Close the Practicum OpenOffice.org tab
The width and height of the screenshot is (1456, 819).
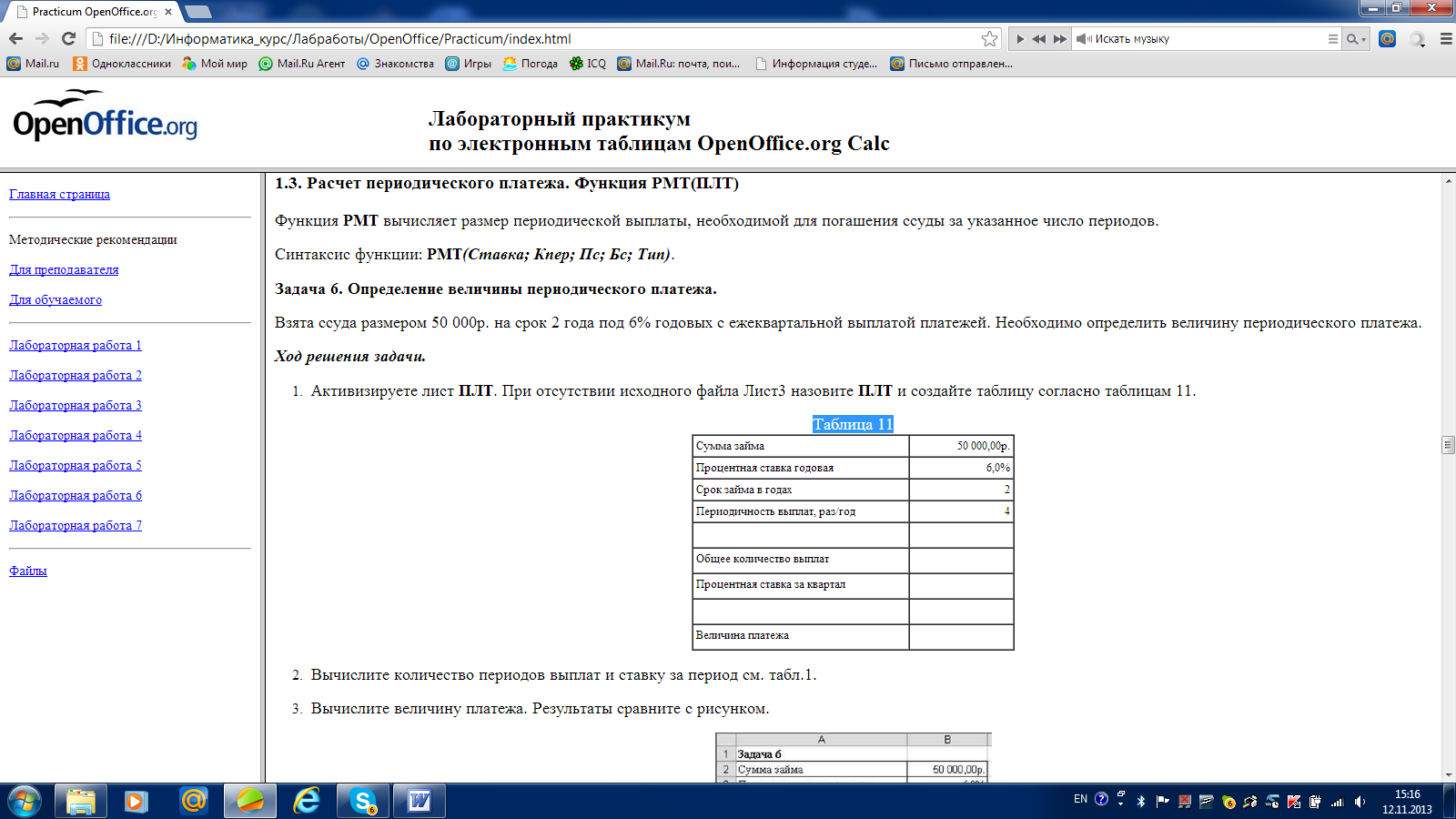coord(168,12)
